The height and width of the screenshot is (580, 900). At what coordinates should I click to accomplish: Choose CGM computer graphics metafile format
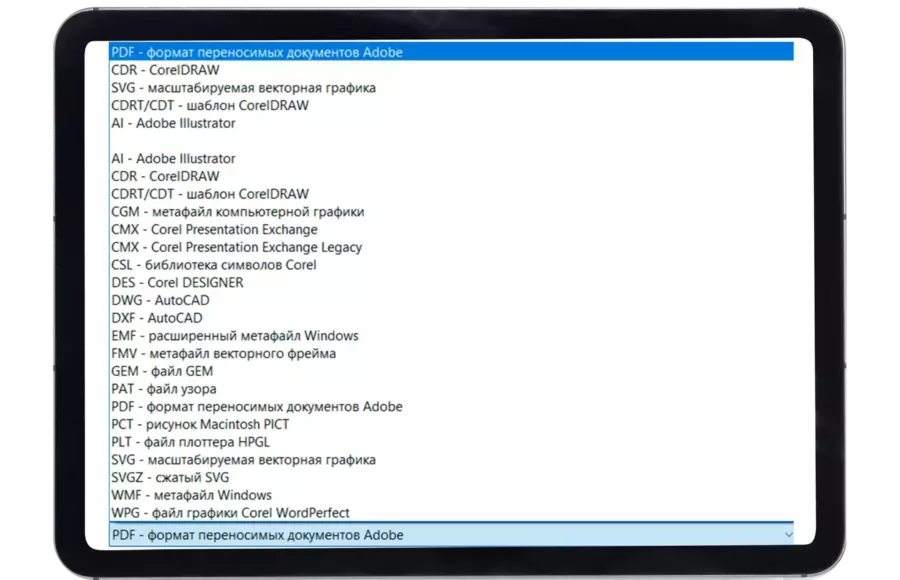(x=238, y=212)
